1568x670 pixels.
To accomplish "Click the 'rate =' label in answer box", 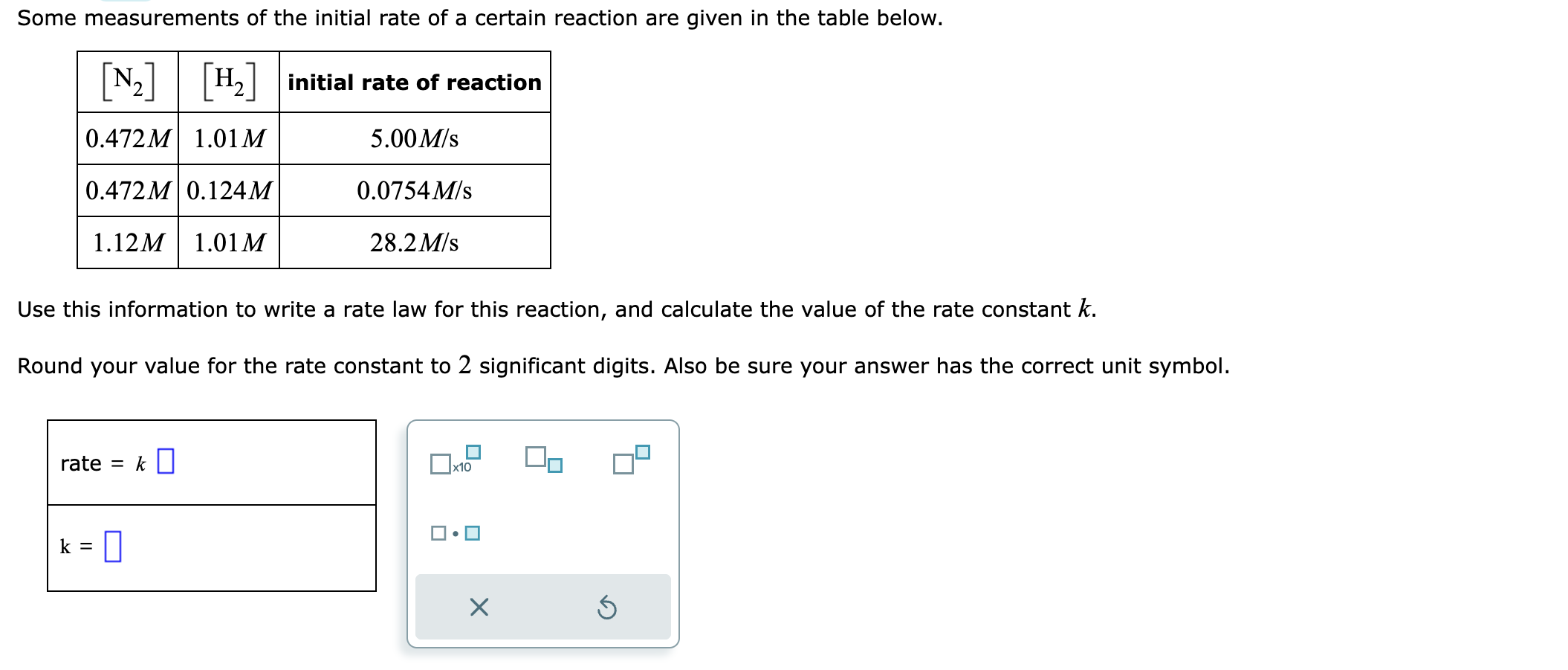I will pyautogui.click(x=92, y=463).
